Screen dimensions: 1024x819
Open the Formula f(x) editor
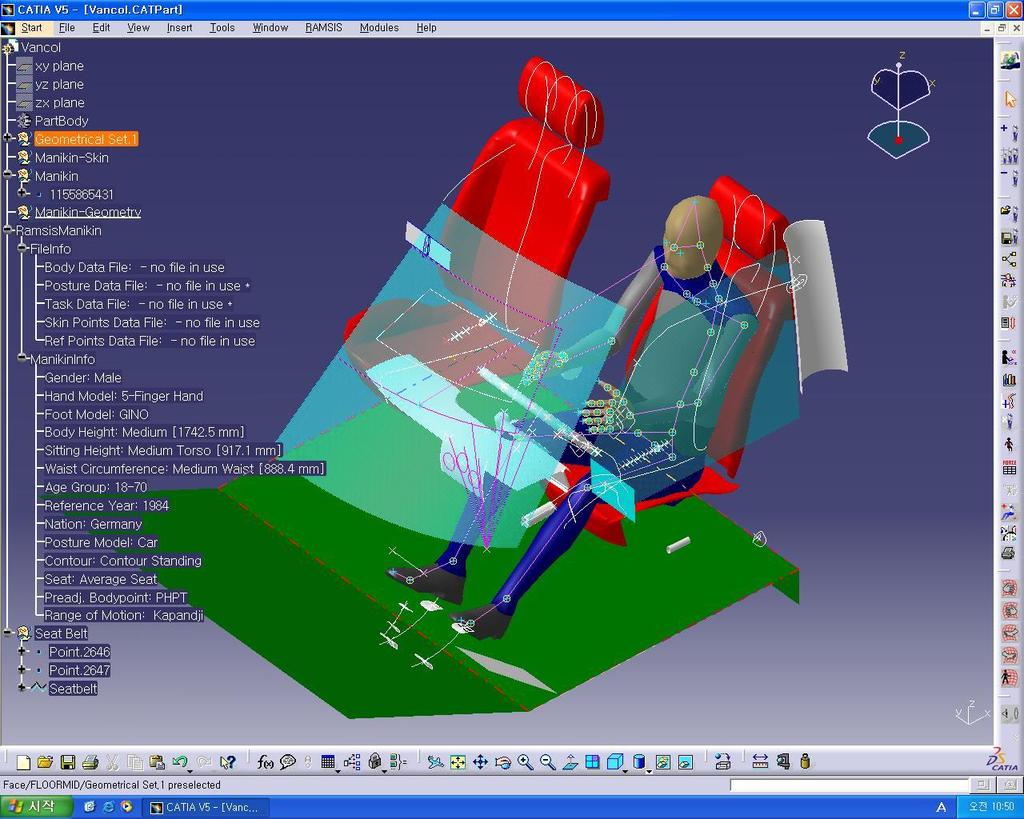point(265,762)
